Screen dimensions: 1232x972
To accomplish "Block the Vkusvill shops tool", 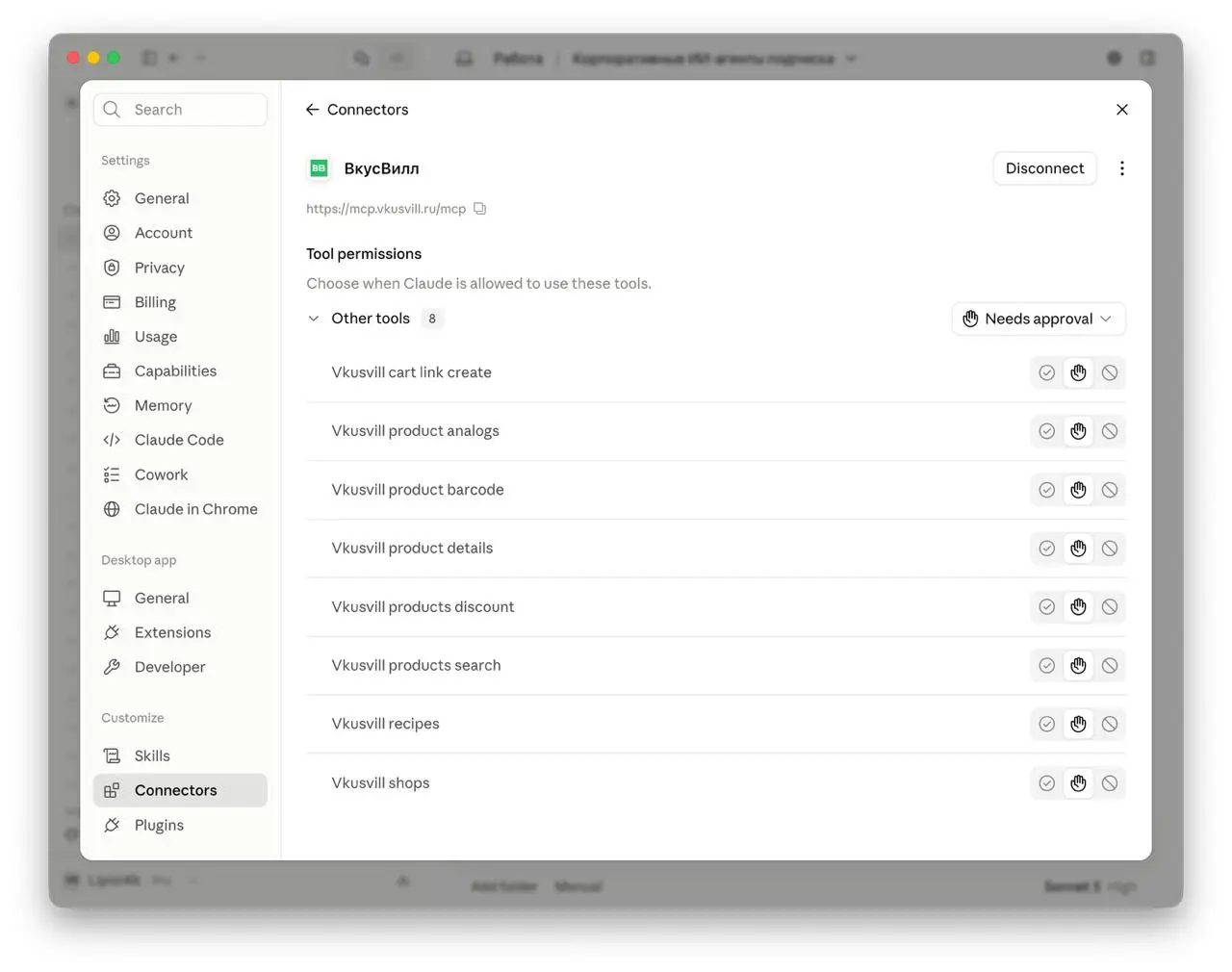I will tap(1110, 783).
